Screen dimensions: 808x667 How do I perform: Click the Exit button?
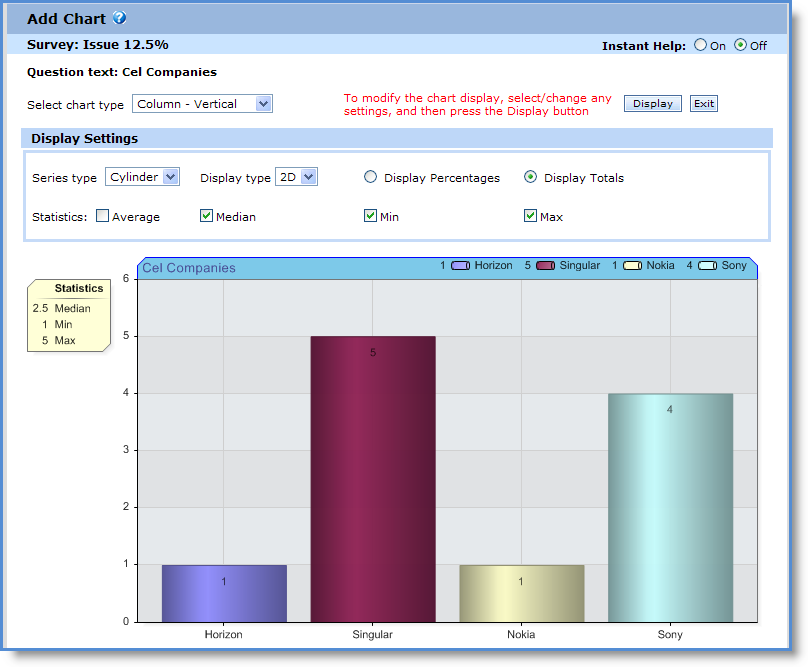703,104
